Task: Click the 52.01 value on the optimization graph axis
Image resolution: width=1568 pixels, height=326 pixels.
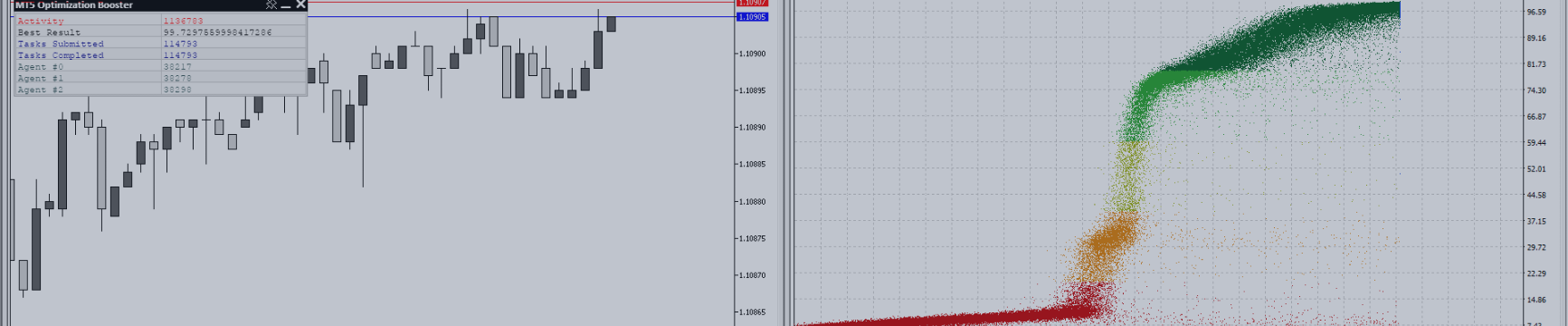Action: (x=1536, y=169)
